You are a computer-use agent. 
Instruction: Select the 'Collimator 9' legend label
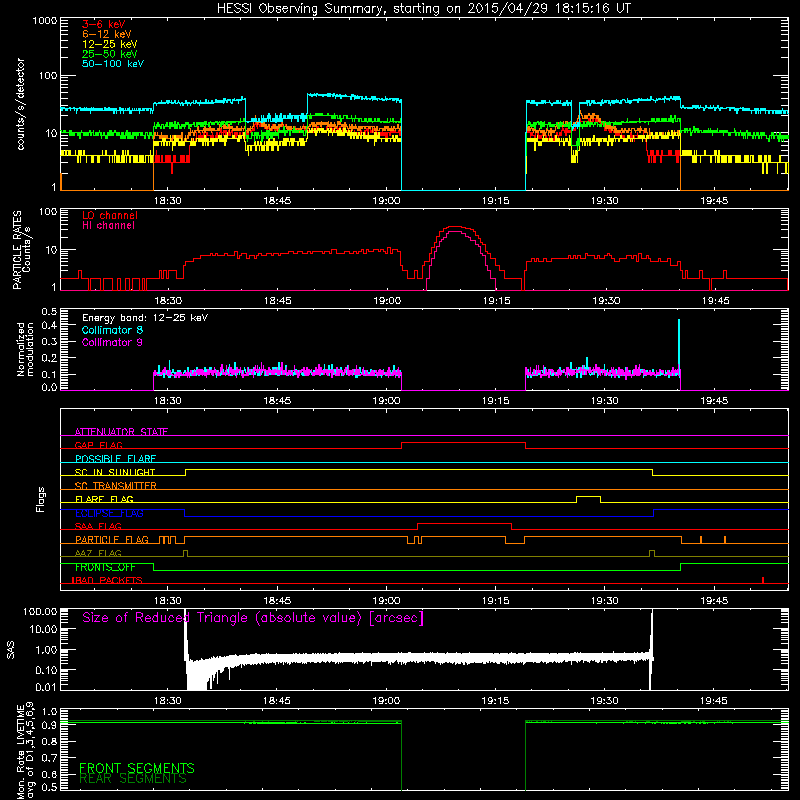pyautogui.click(x=112, y=342)
